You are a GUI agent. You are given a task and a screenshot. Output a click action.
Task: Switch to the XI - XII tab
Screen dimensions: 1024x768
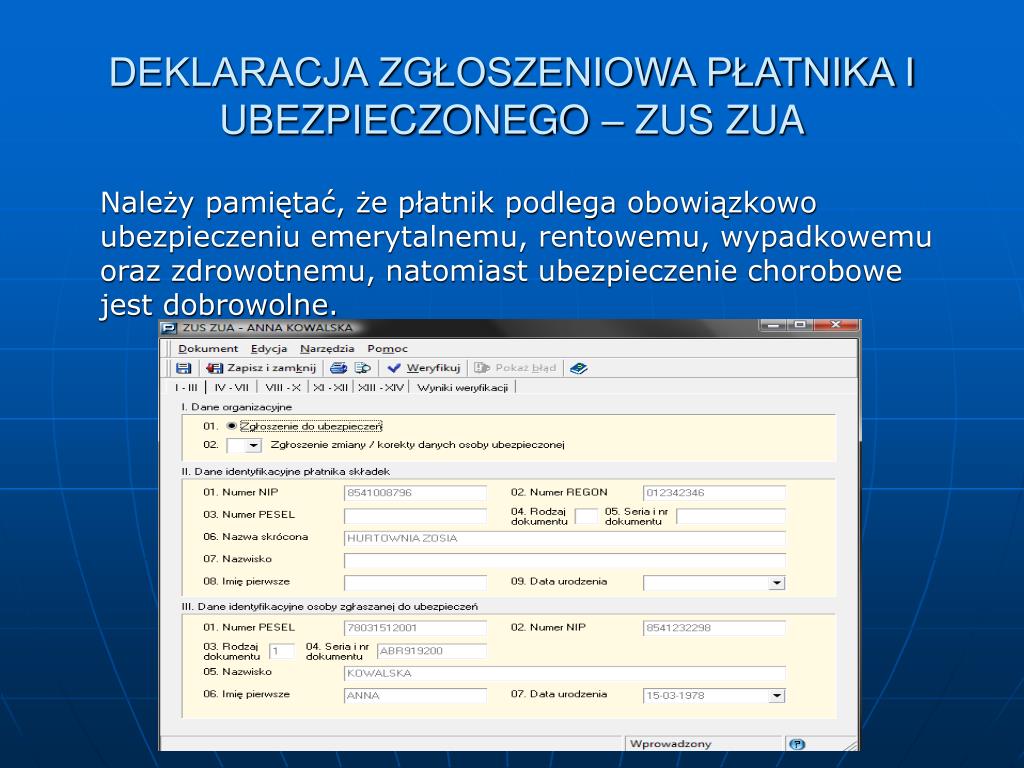(x=330, y=387)
